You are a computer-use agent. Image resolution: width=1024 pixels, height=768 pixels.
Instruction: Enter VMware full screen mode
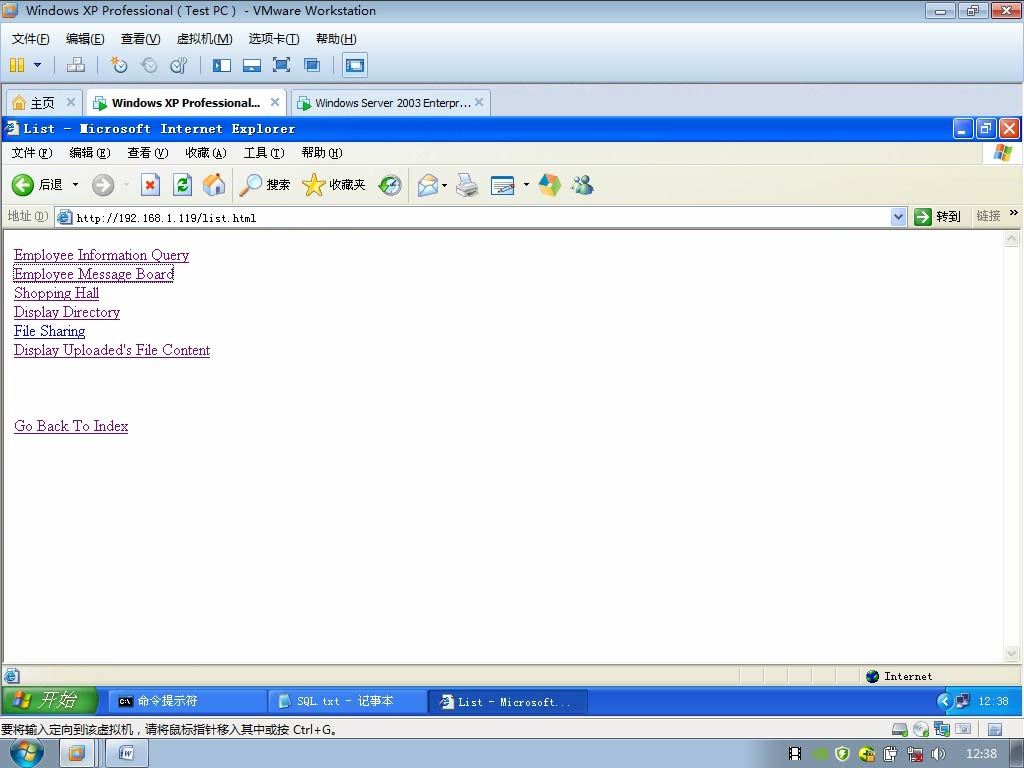click(x=281, y=65)
